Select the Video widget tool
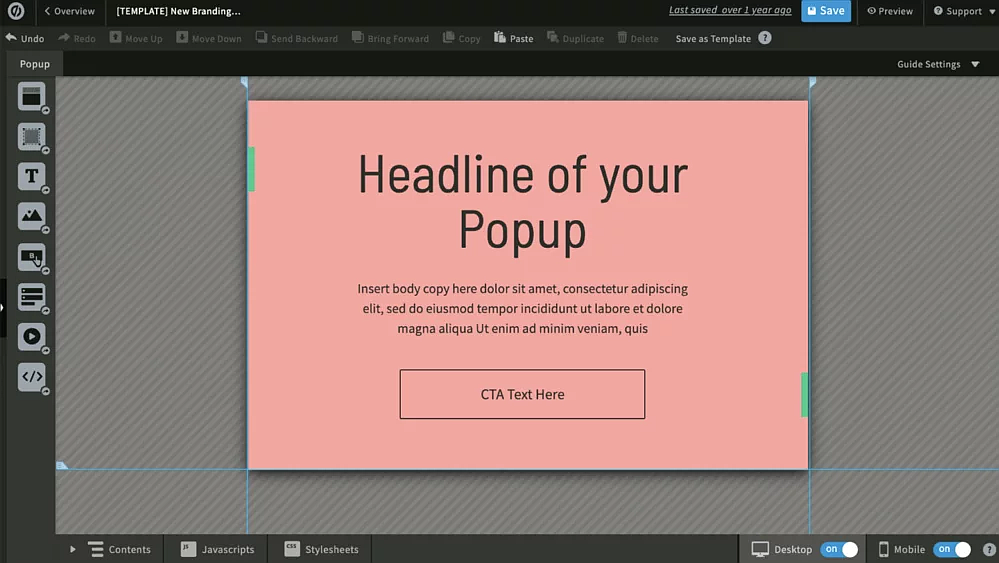The image size is (999, 563). tap(31, 337)
